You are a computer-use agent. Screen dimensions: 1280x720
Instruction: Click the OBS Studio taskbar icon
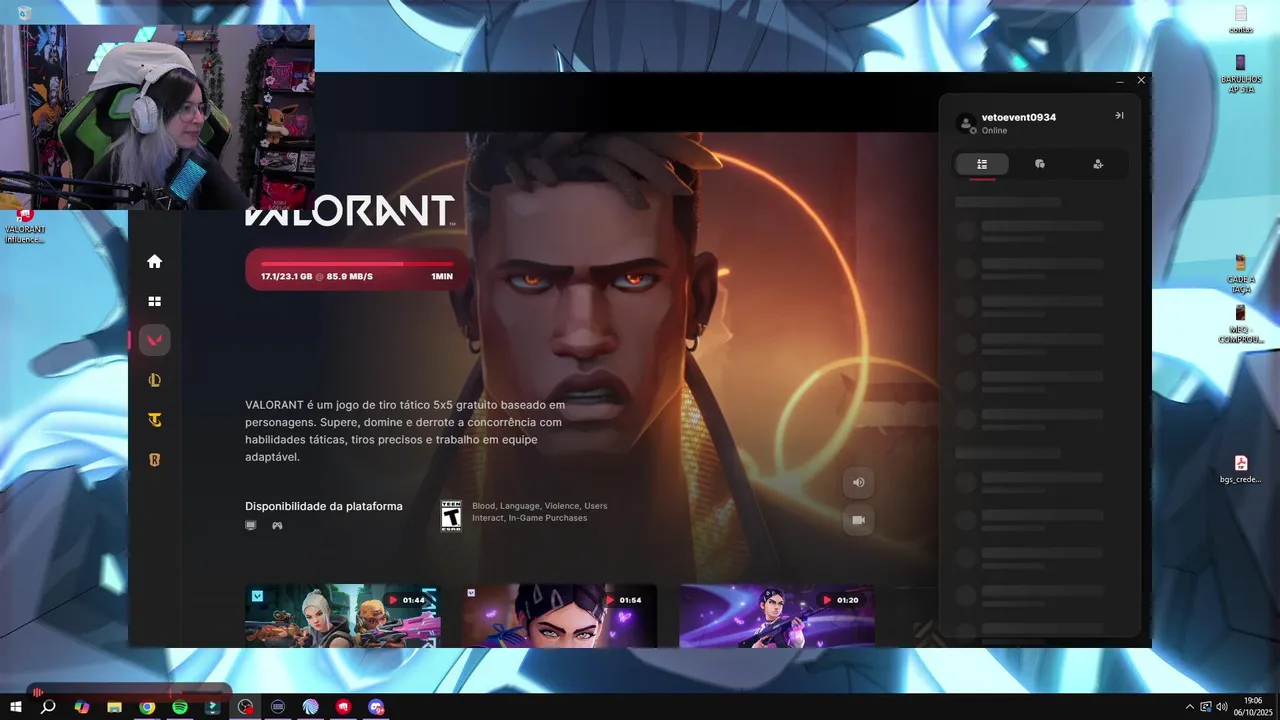point(245,707)
